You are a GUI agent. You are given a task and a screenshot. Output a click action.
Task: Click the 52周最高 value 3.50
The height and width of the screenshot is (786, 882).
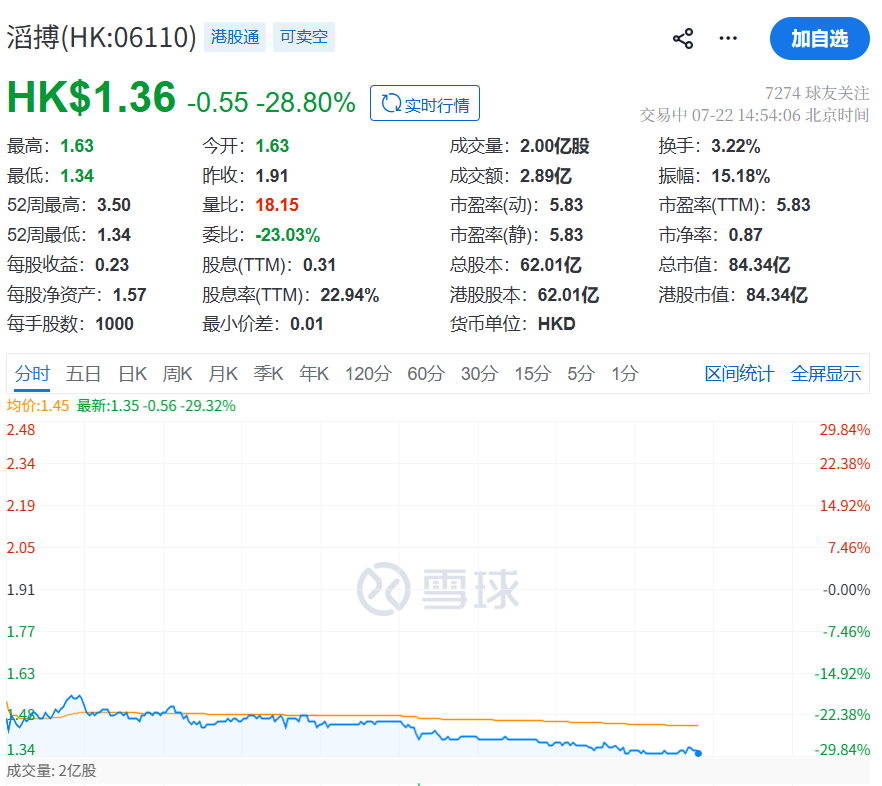click(x=114, y=205)
